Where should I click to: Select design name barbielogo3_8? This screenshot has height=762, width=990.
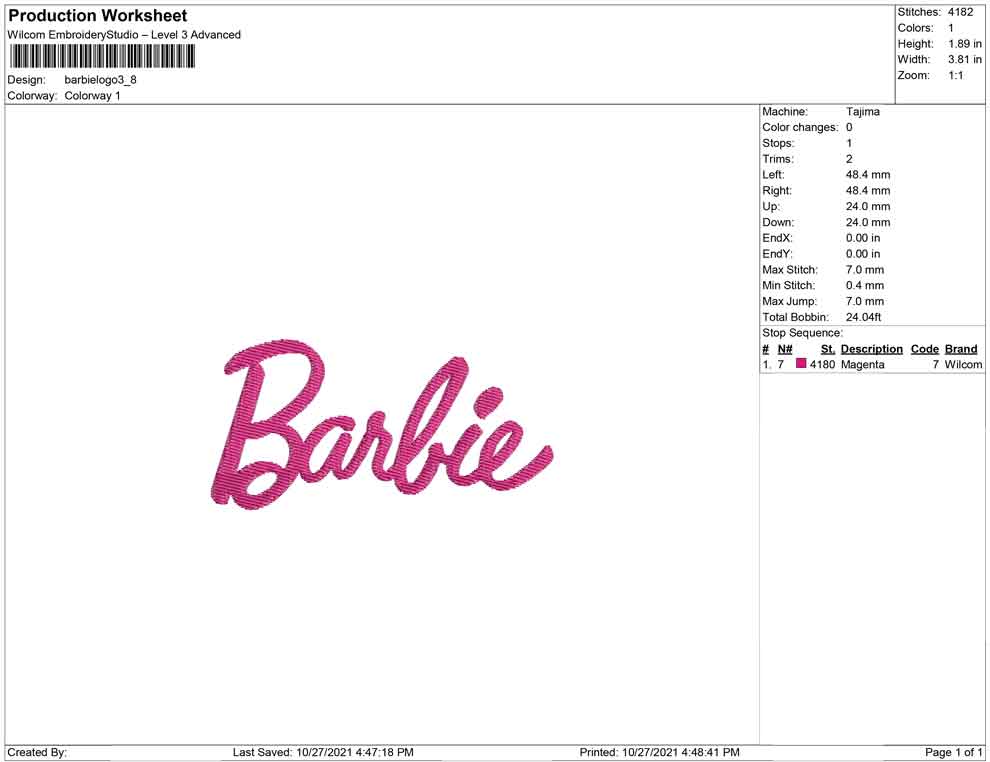pyautogui.click(x=100, y=80)
